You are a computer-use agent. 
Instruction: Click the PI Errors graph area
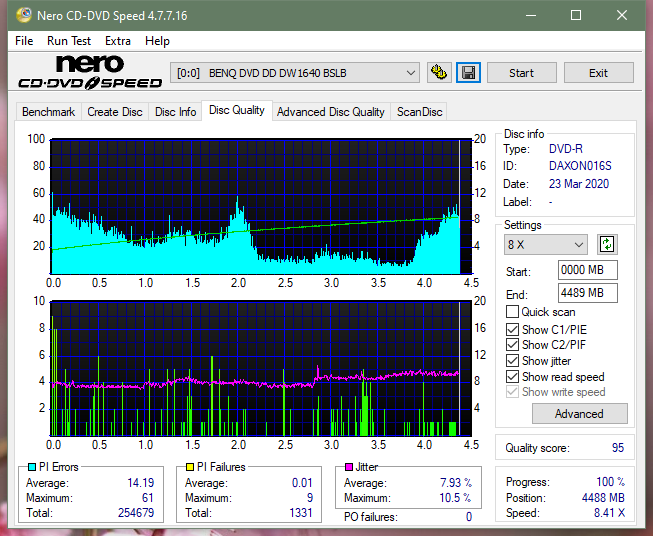[x=261, y=206]
